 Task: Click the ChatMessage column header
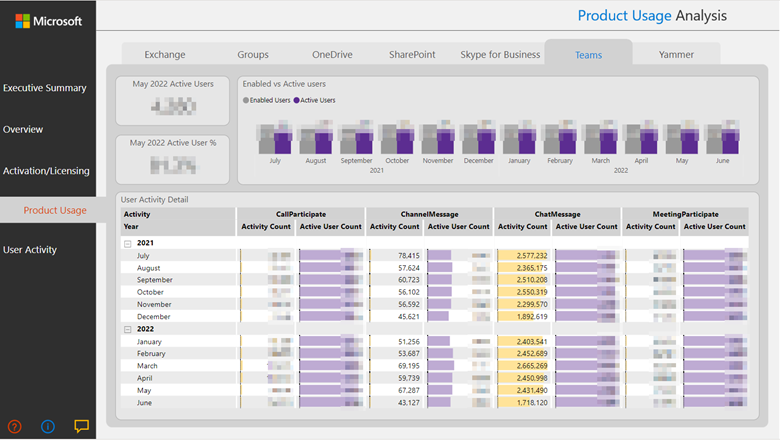pos(557,214)
